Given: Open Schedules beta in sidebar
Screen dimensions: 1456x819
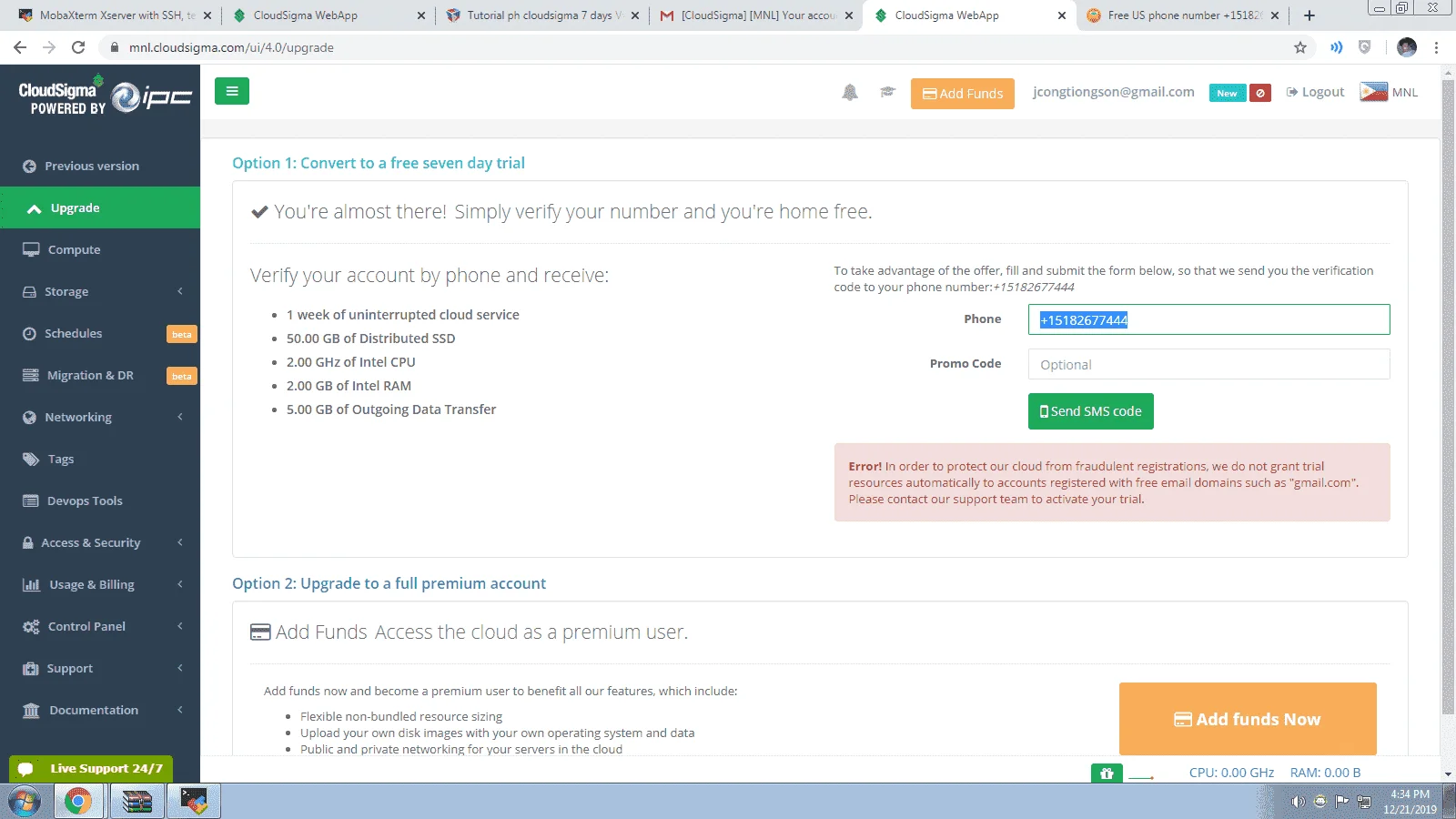Looking at the screenshot, I should 100,333.
